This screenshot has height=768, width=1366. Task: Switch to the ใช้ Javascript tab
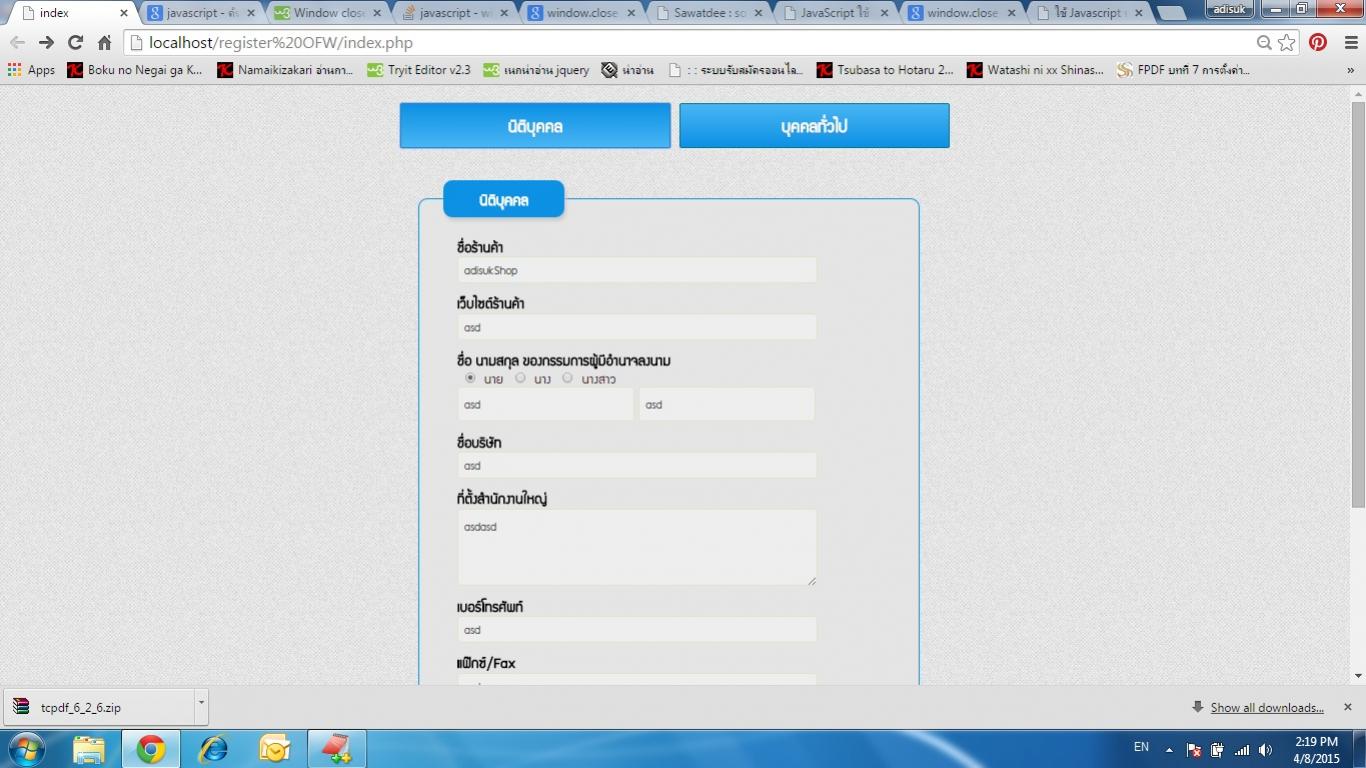pyautogui.click(x=1089, y=13)
